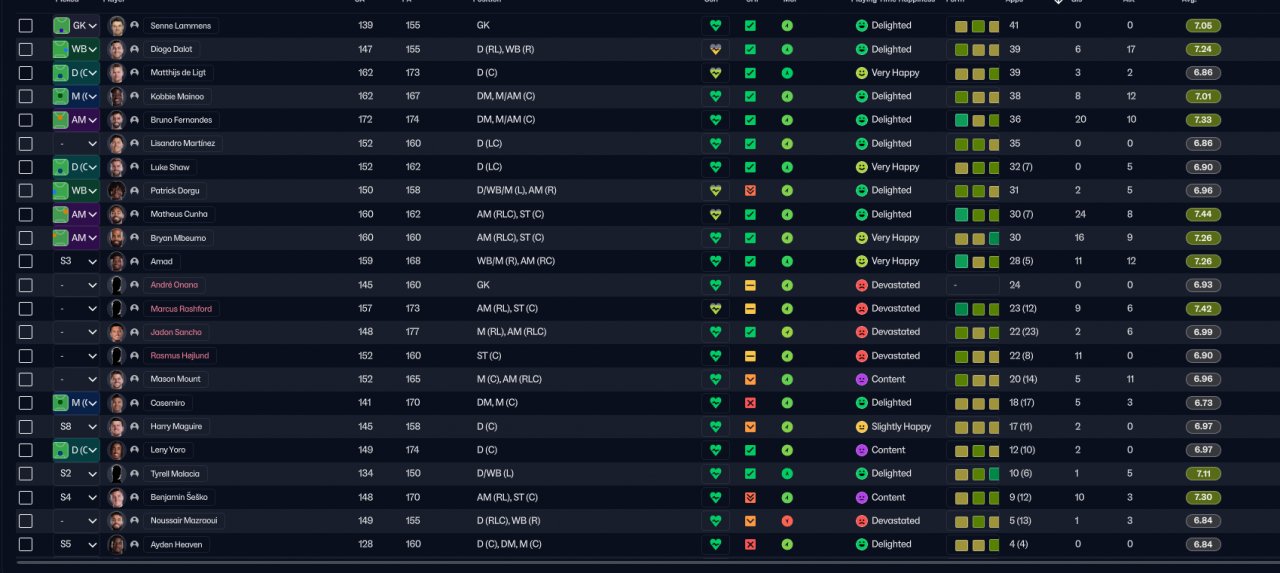Tick the checkbox for Senne Lammens
This screenshot has width=1280, height=573.
tap(26, 25)
